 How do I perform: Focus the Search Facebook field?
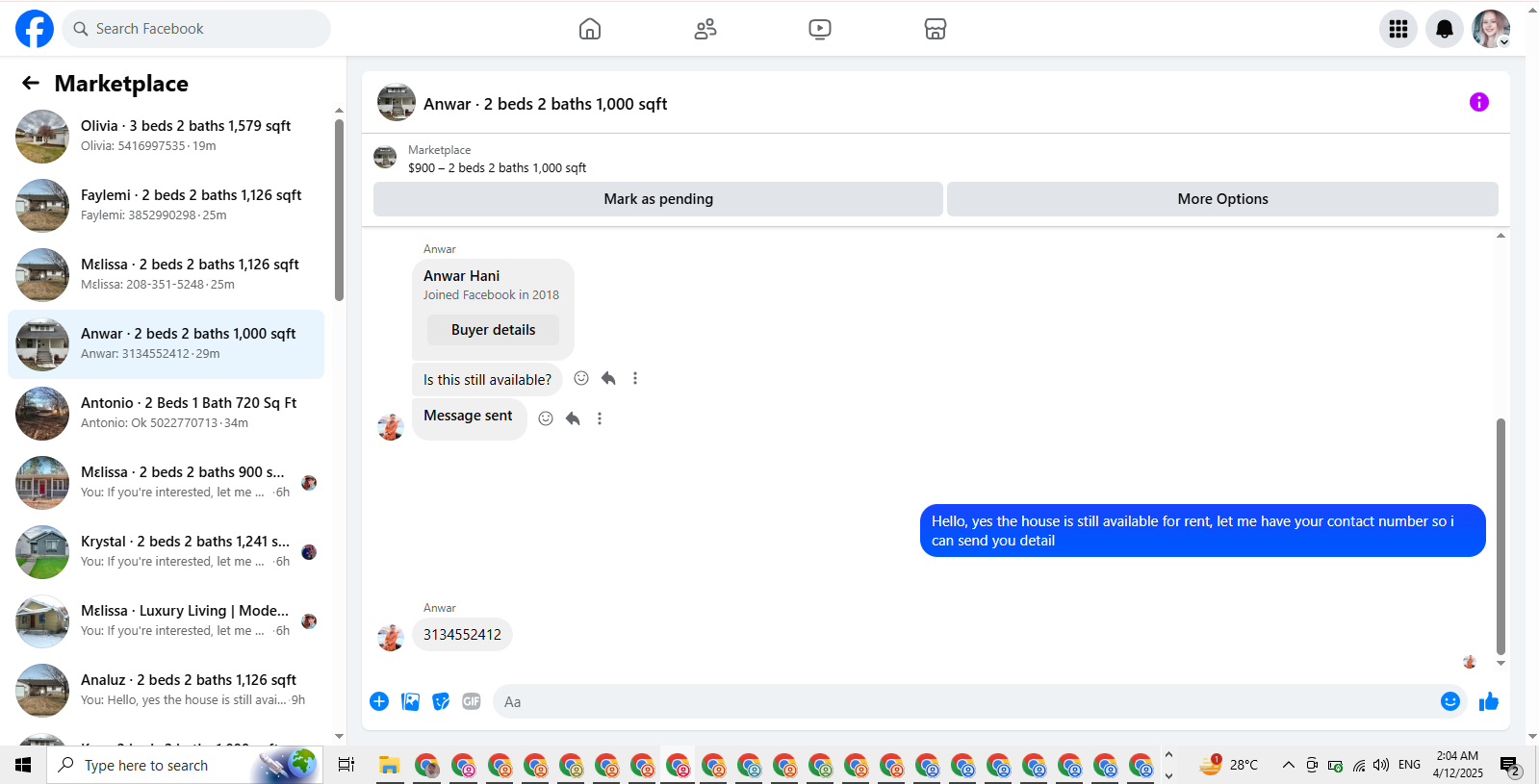[x=196, y=29]
